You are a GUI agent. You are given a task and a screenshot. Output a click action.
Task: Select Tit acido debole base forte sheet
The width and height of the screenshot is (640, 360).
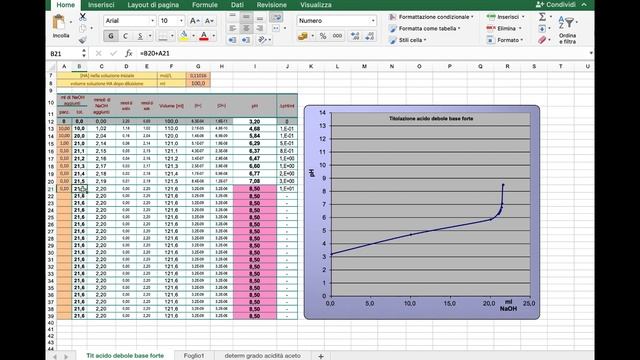(125, 356)
